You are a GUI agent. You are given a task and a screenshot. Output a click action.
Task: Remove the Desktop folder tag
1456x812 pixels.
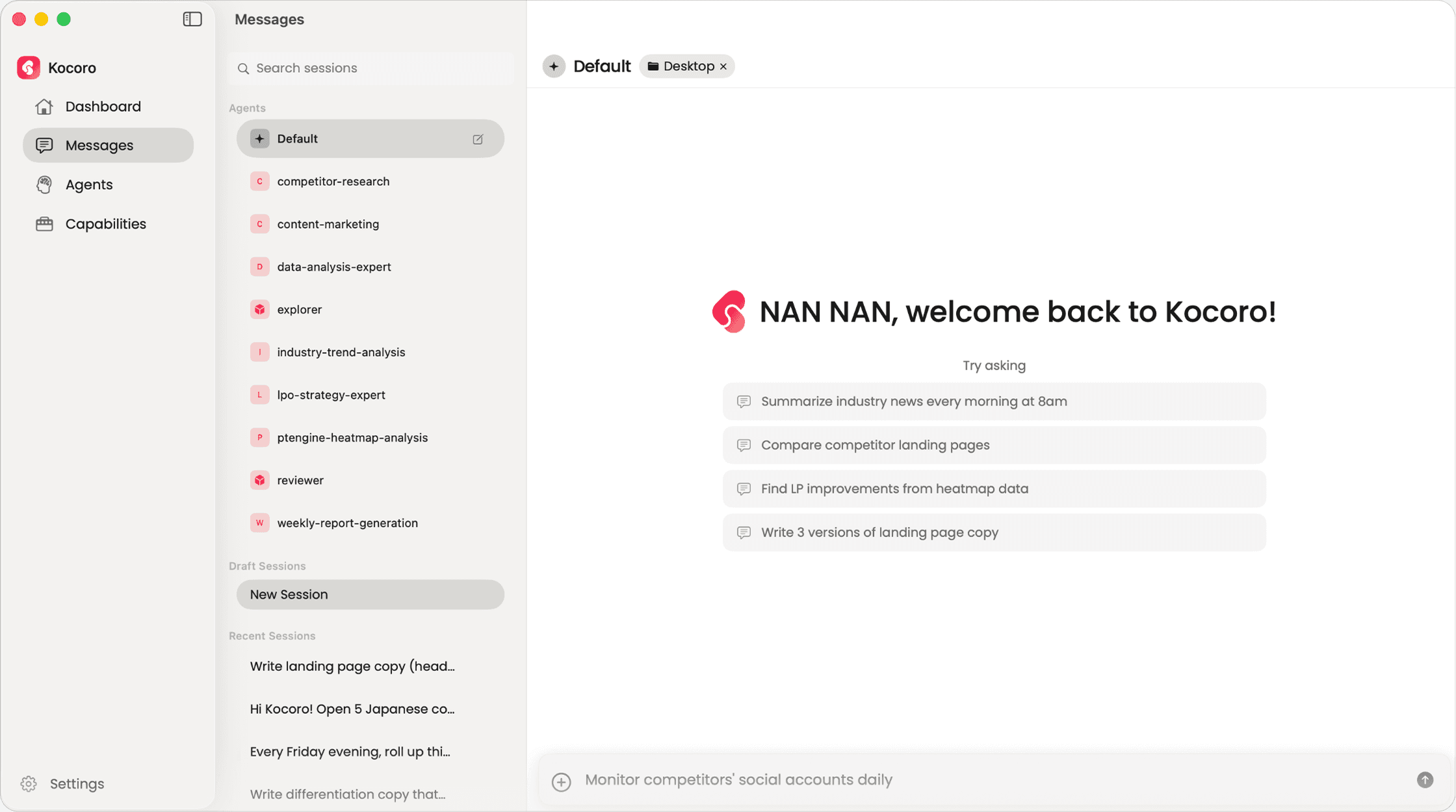coord(723,67)
